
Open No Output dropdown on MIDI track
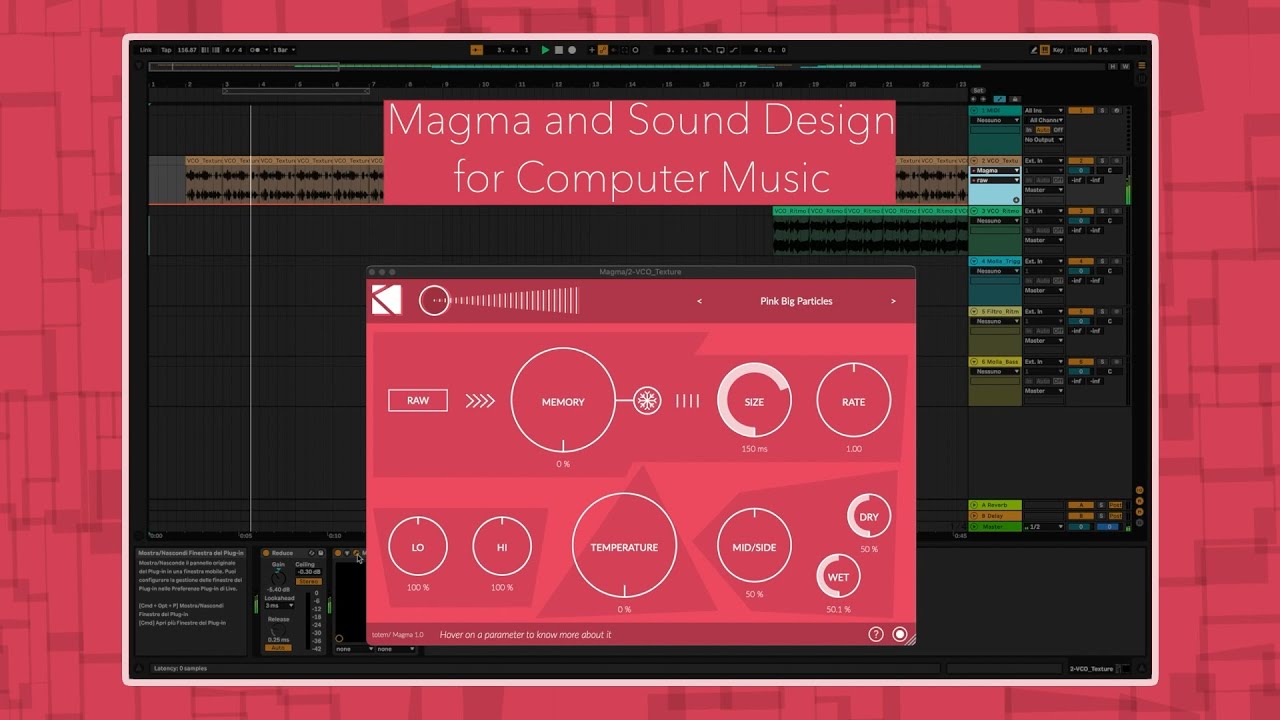(x=1044, y=139)
